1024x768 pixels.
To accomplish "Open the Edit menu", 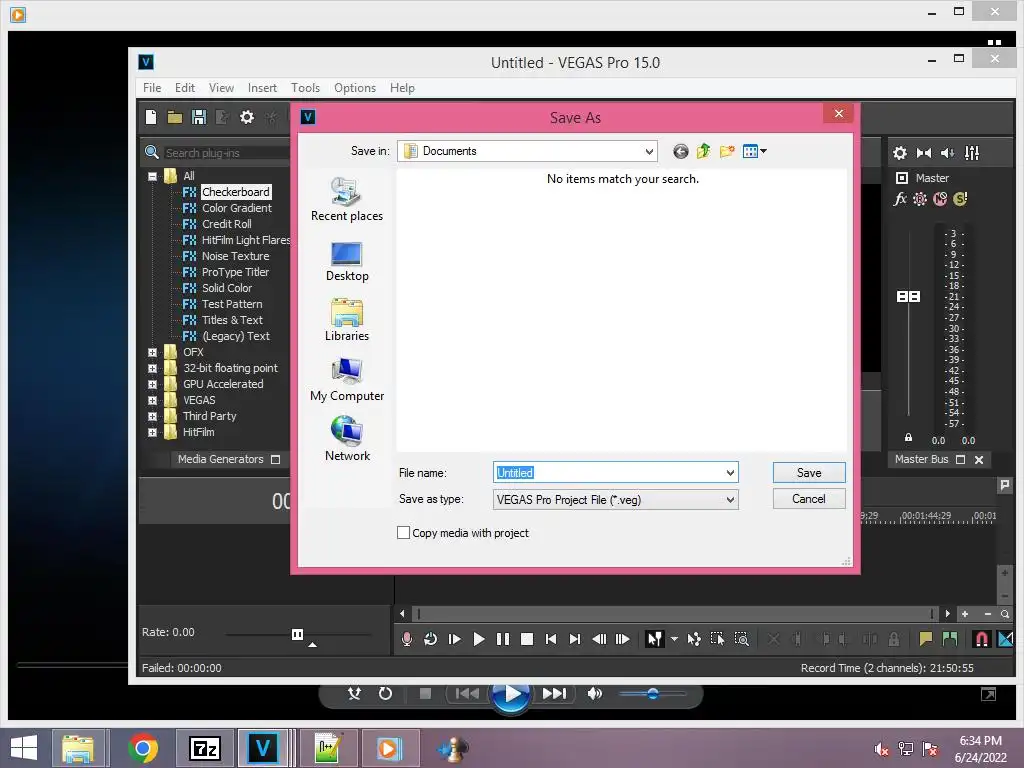I will [x=185, y=88].
